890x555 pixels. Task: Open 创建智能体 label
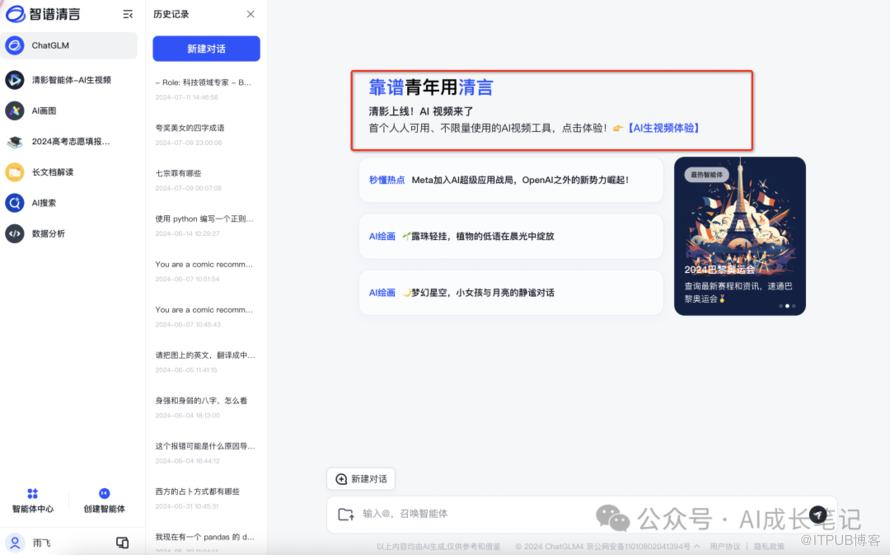click(x=104, y=508)
